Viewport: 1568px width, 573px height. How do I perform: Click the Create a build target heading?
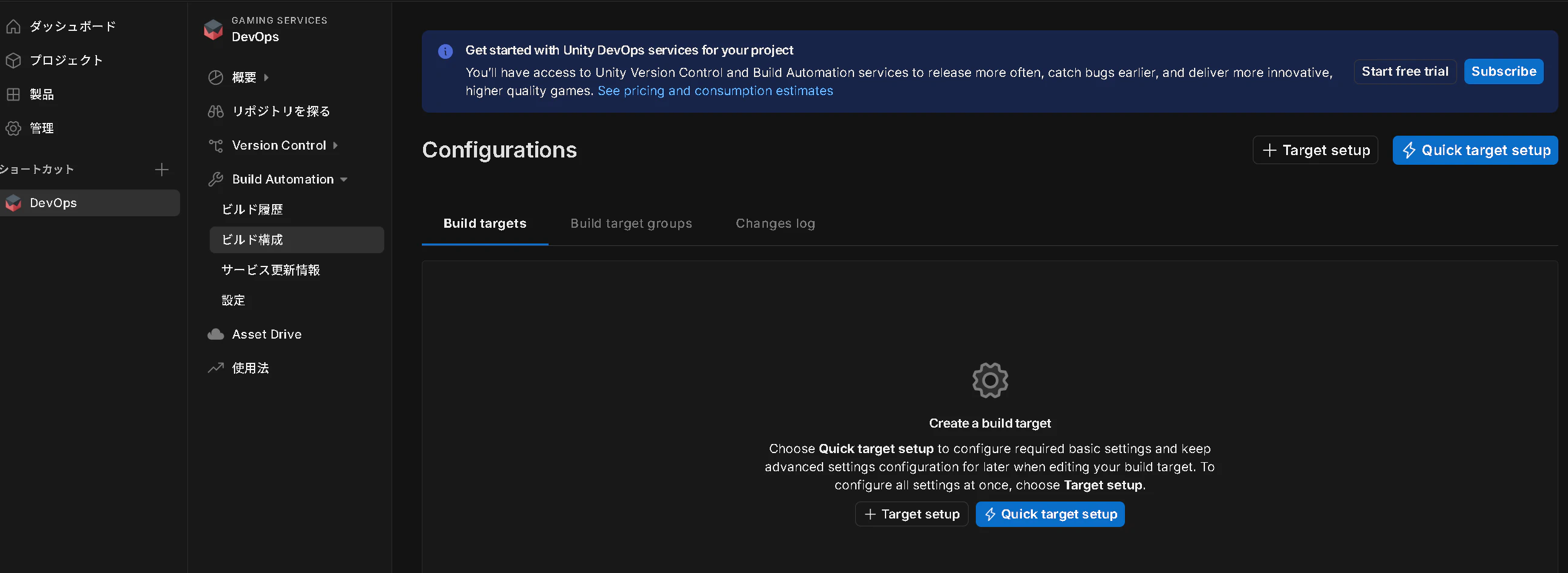[x=990, y=423]
